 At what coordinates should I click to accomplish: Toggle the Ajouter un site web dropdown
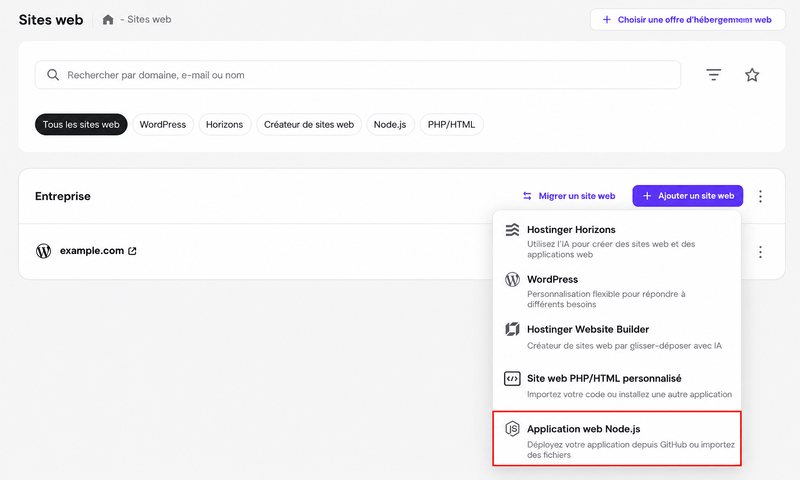coord(688,196)
